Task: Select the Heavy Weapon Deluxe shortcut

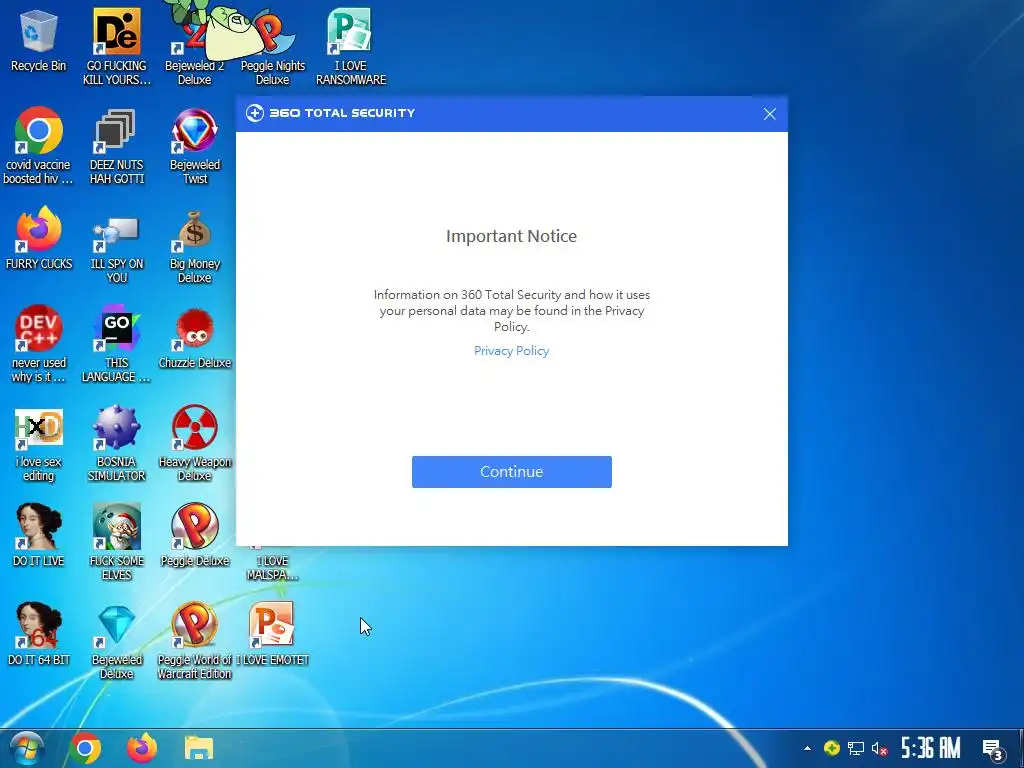Action: click(195, 443)
